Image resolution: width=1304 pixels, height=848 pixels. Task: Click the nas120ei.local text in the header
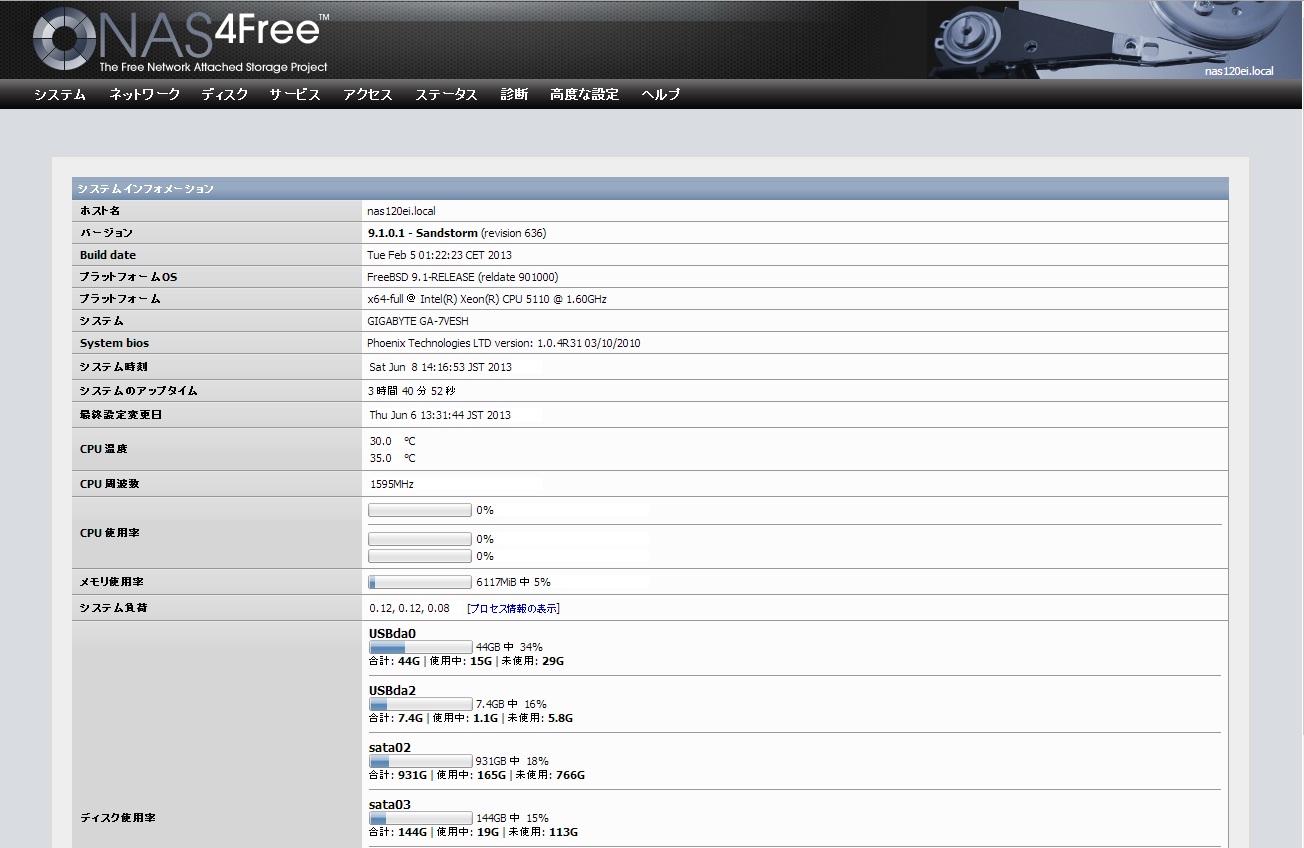tap(1239, 71)
